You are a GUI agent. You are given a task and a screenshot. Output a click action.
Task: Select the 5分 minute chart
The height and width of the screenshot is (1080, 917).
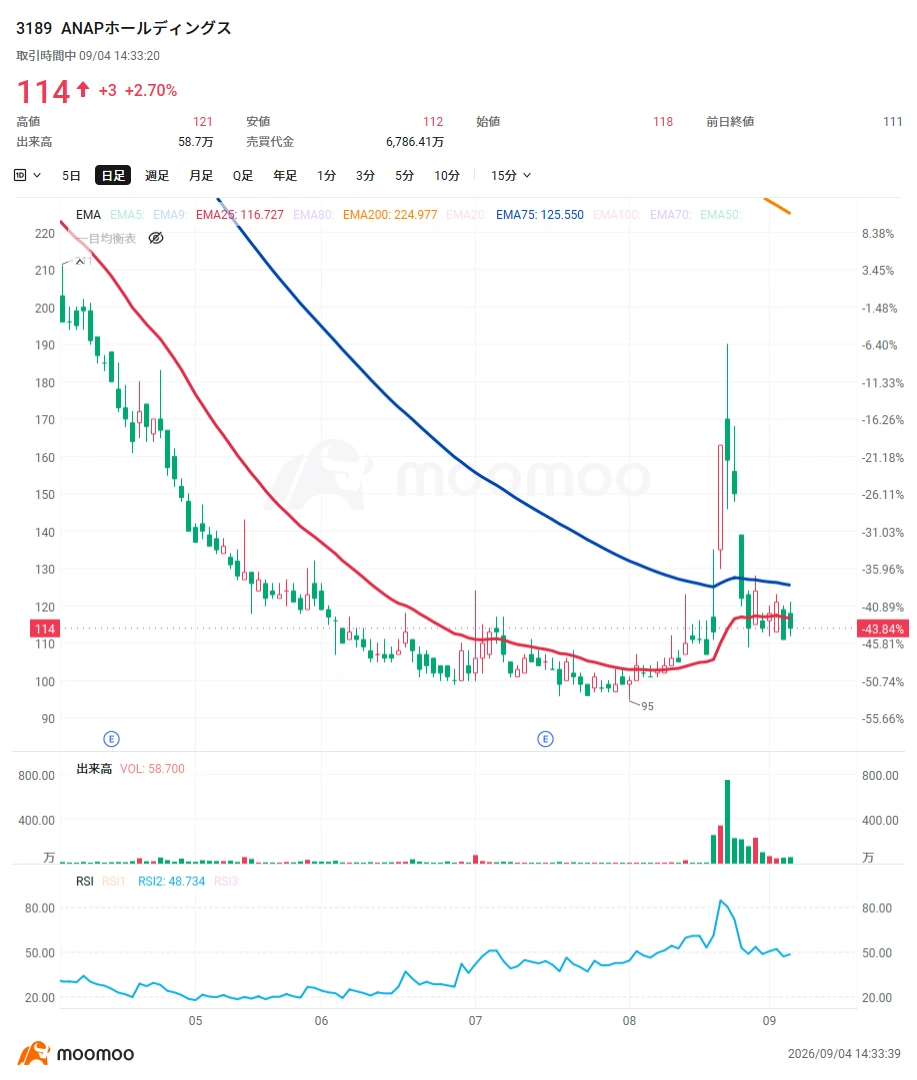pos(404,176)
